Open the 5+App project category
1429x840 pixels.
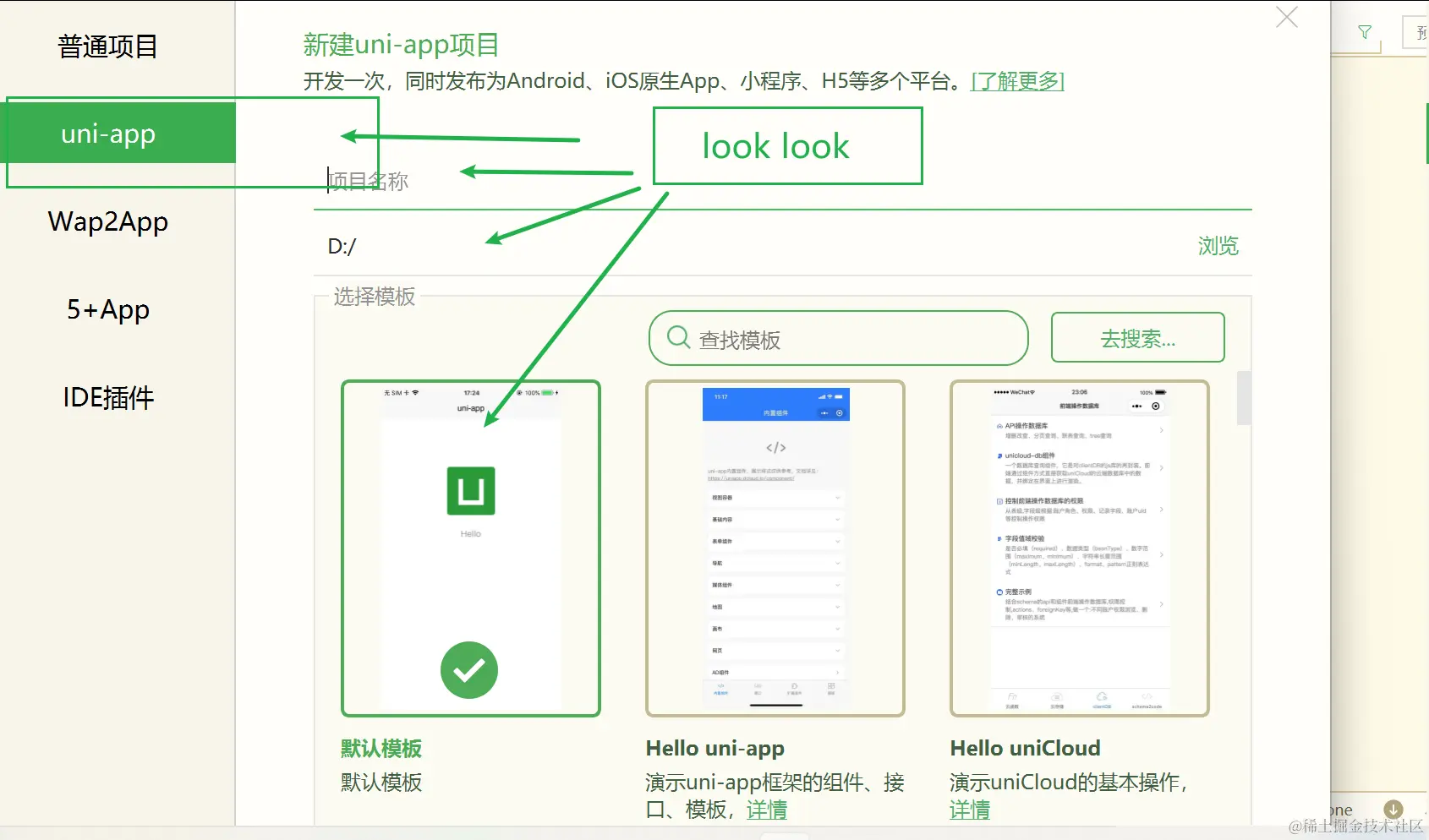107,309
